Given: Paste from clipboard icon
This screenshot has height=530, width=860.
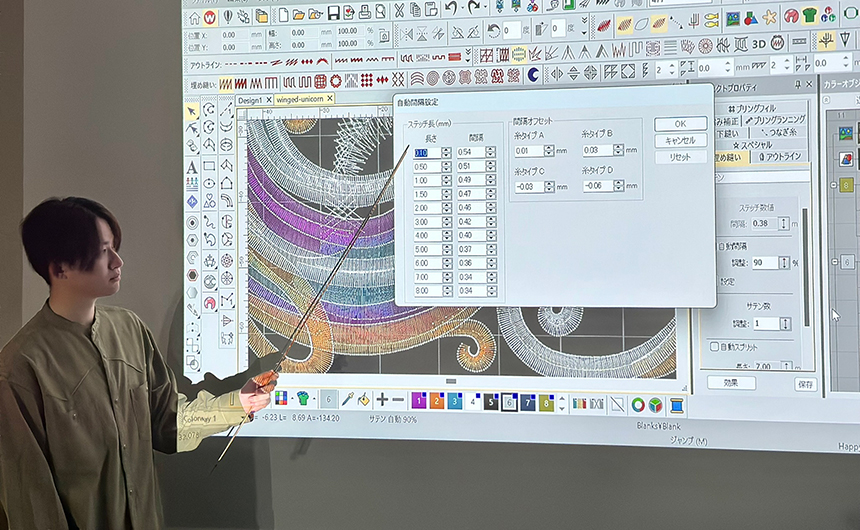Looking at the screenshot, I should pyautogui.click(x=431, y=9).
